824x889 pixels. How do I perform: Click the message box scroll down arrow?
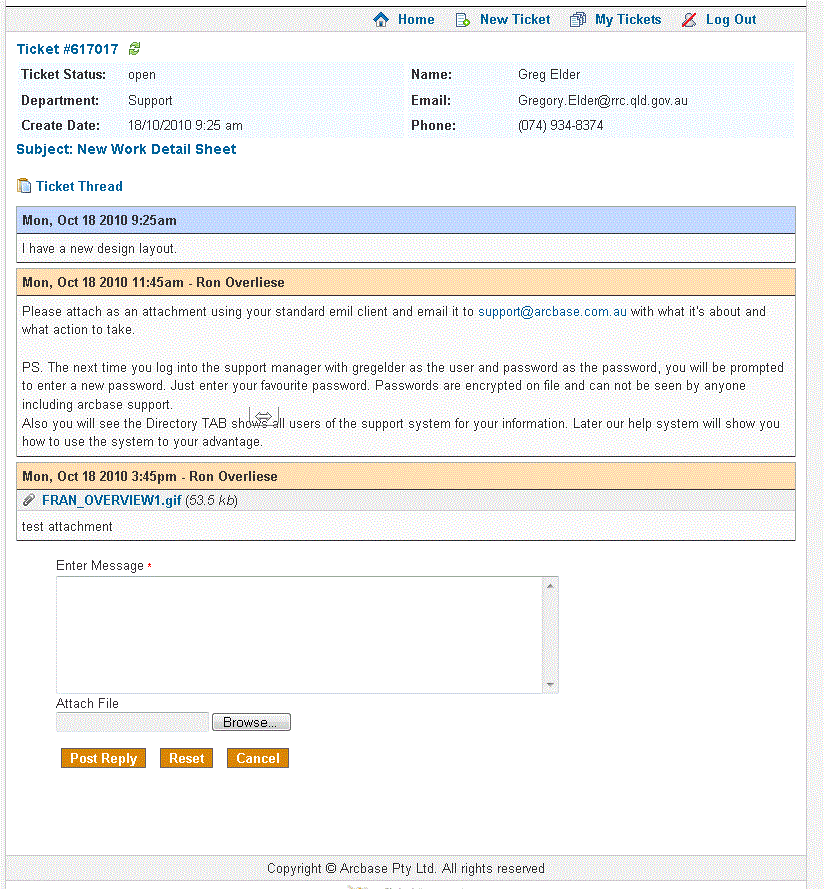coord(550,684)
